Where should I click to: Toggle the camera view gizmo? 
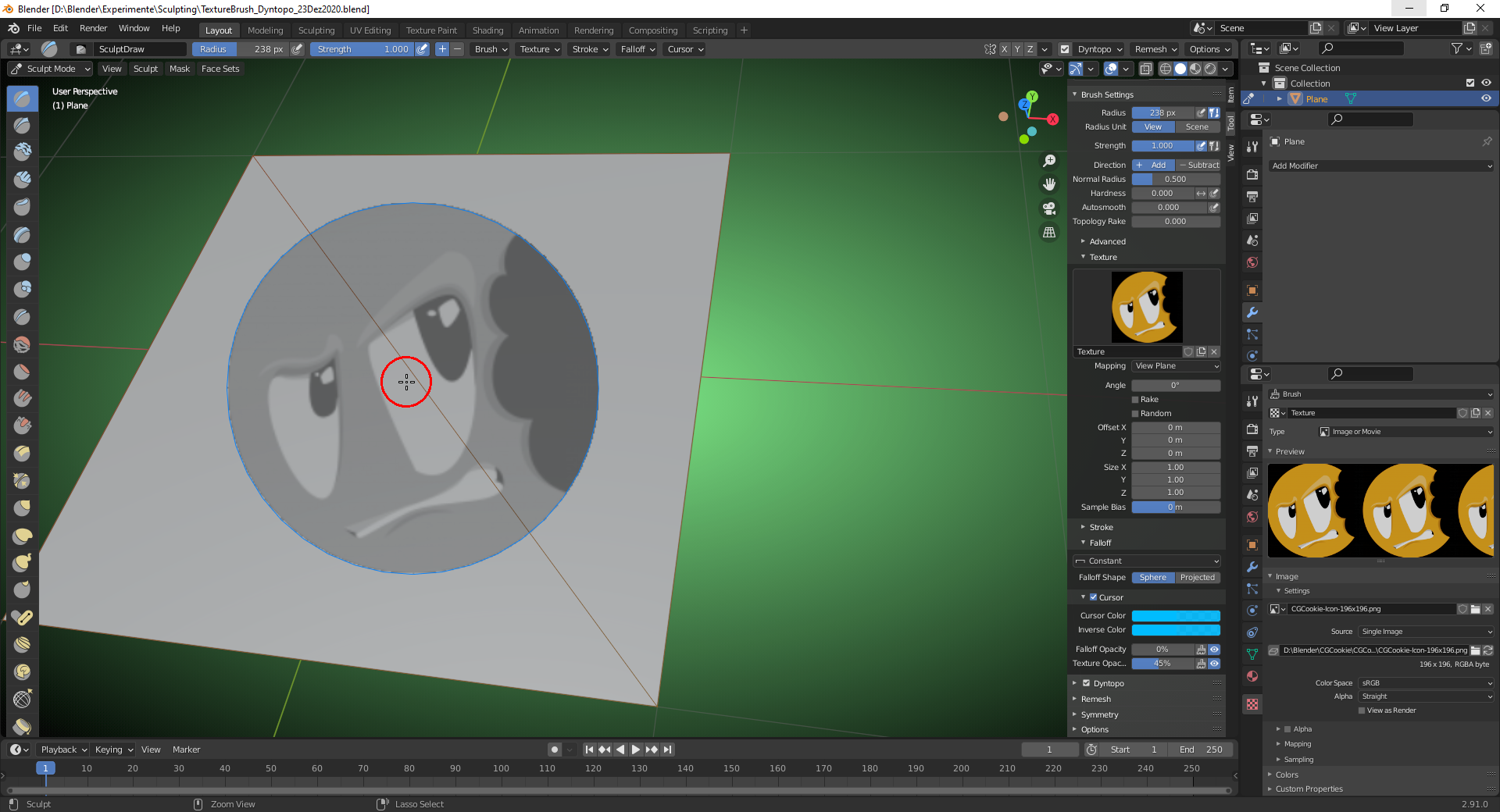pos(1049,208)
